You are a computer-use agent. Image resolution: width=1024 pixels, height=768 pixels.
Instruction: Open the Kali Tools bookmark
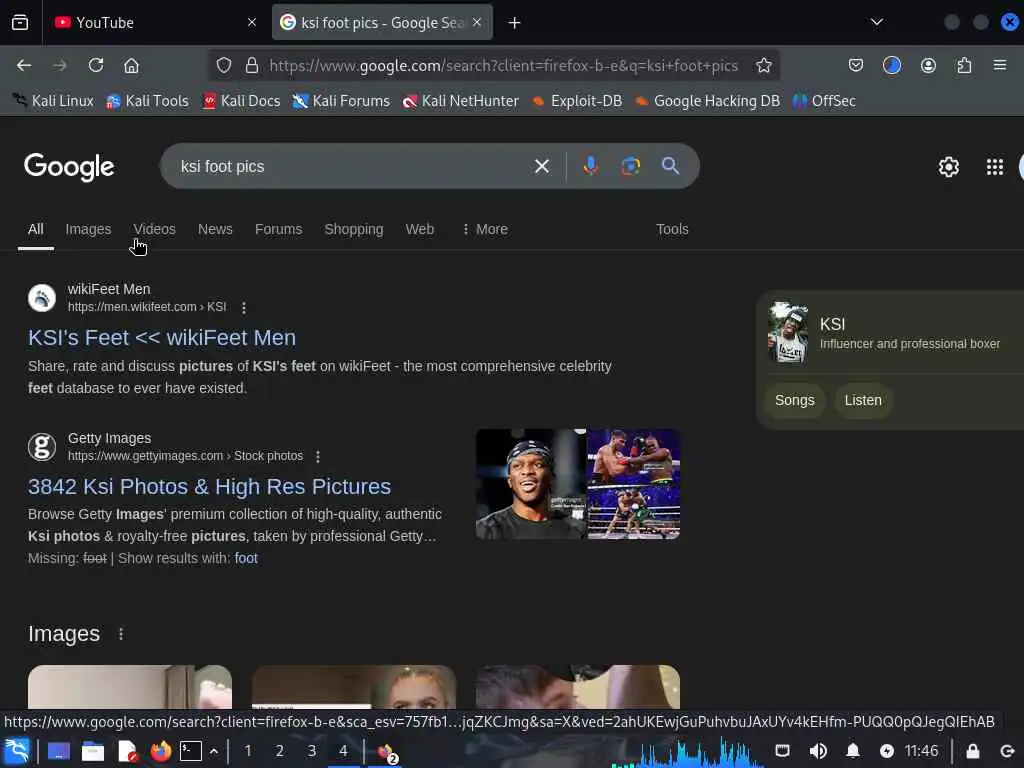(148, 101)
